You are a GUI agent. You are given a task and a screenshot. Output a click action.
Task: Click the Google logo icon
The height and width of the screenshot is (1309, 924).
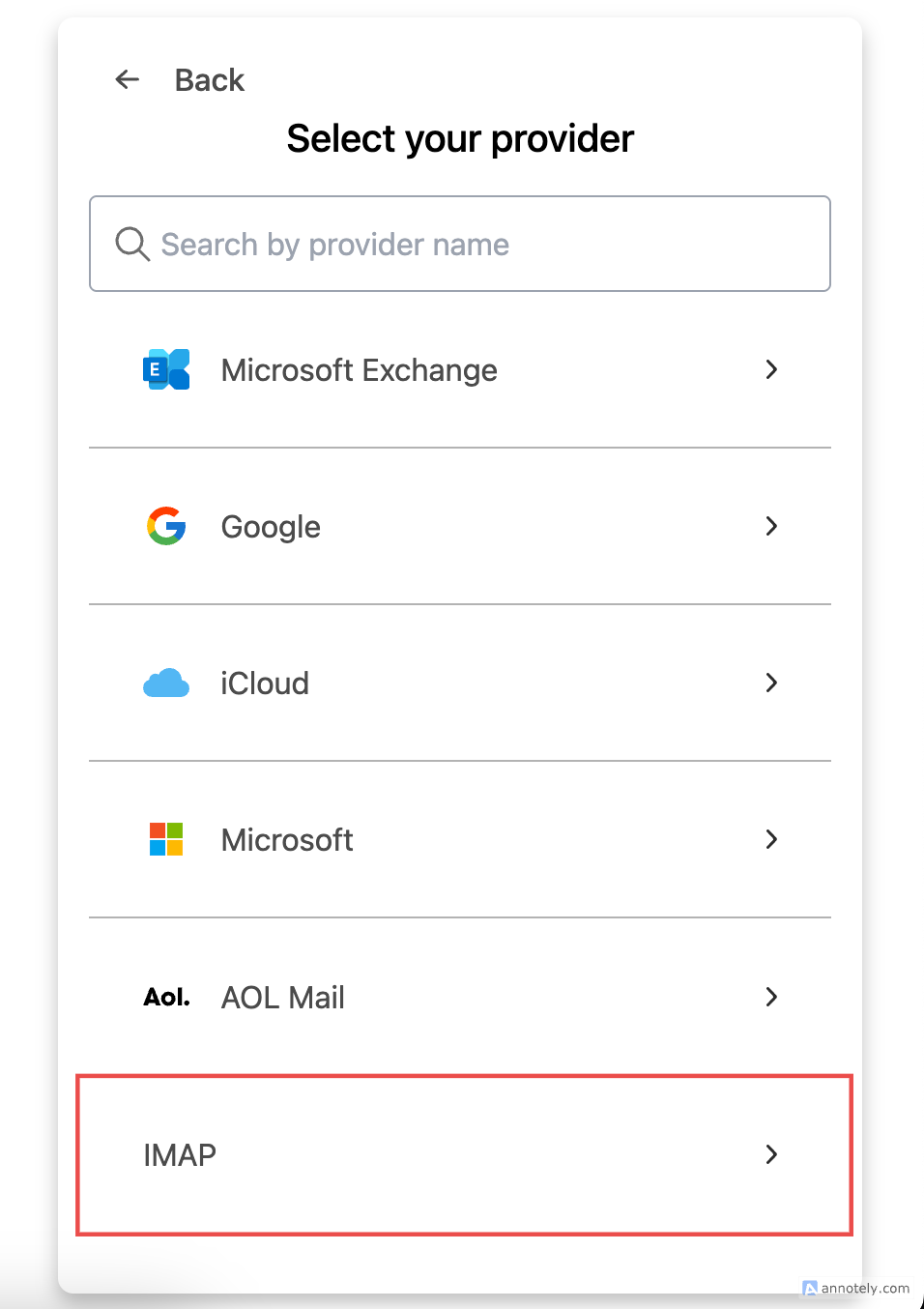tap(166, 526)
